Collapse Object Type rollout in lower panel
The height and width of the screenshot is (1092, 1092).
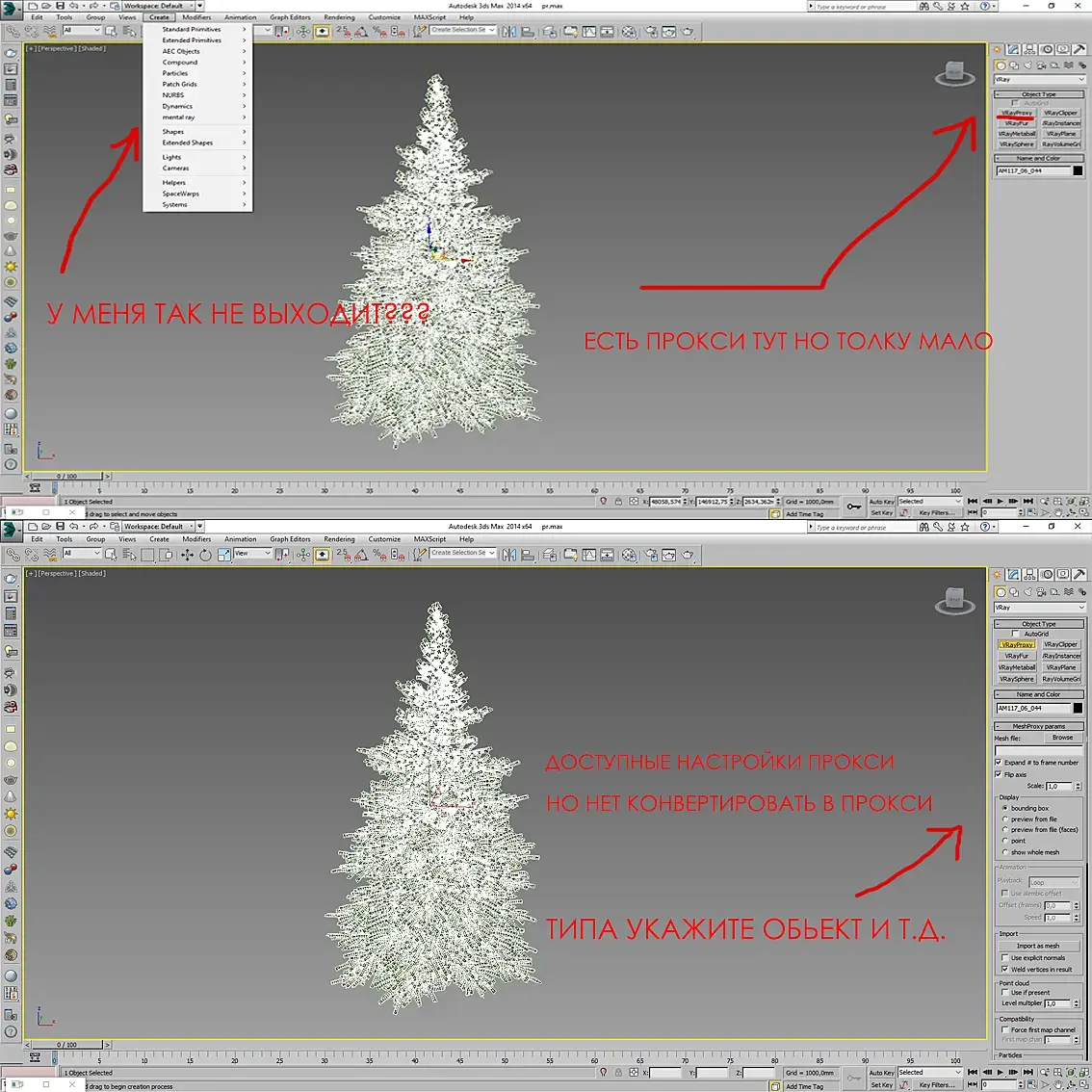pos(1039,624)
